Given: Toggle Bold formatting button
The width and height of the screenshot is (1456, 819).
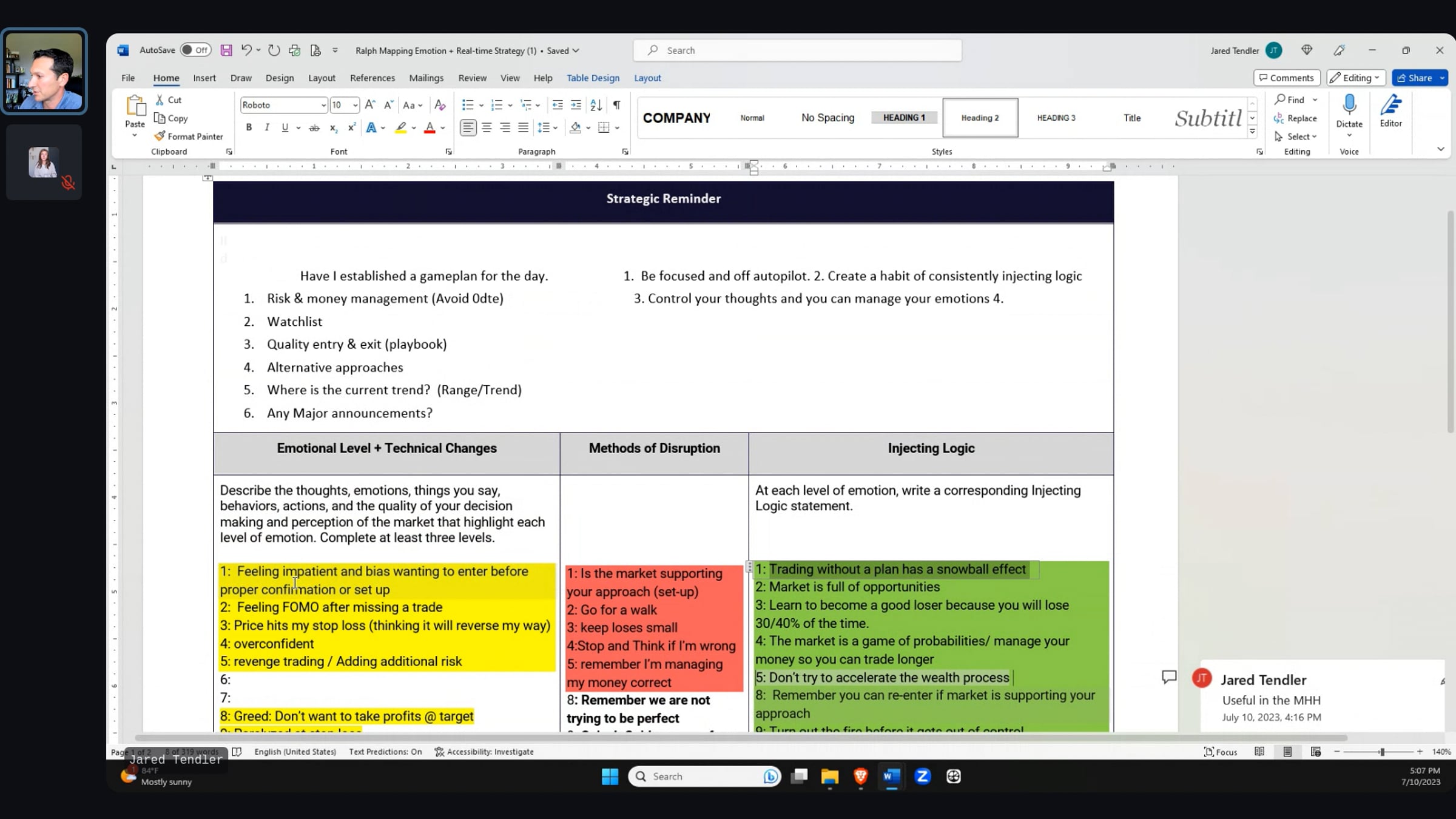Looking at the screenshot, I should (x=249, y=127).
